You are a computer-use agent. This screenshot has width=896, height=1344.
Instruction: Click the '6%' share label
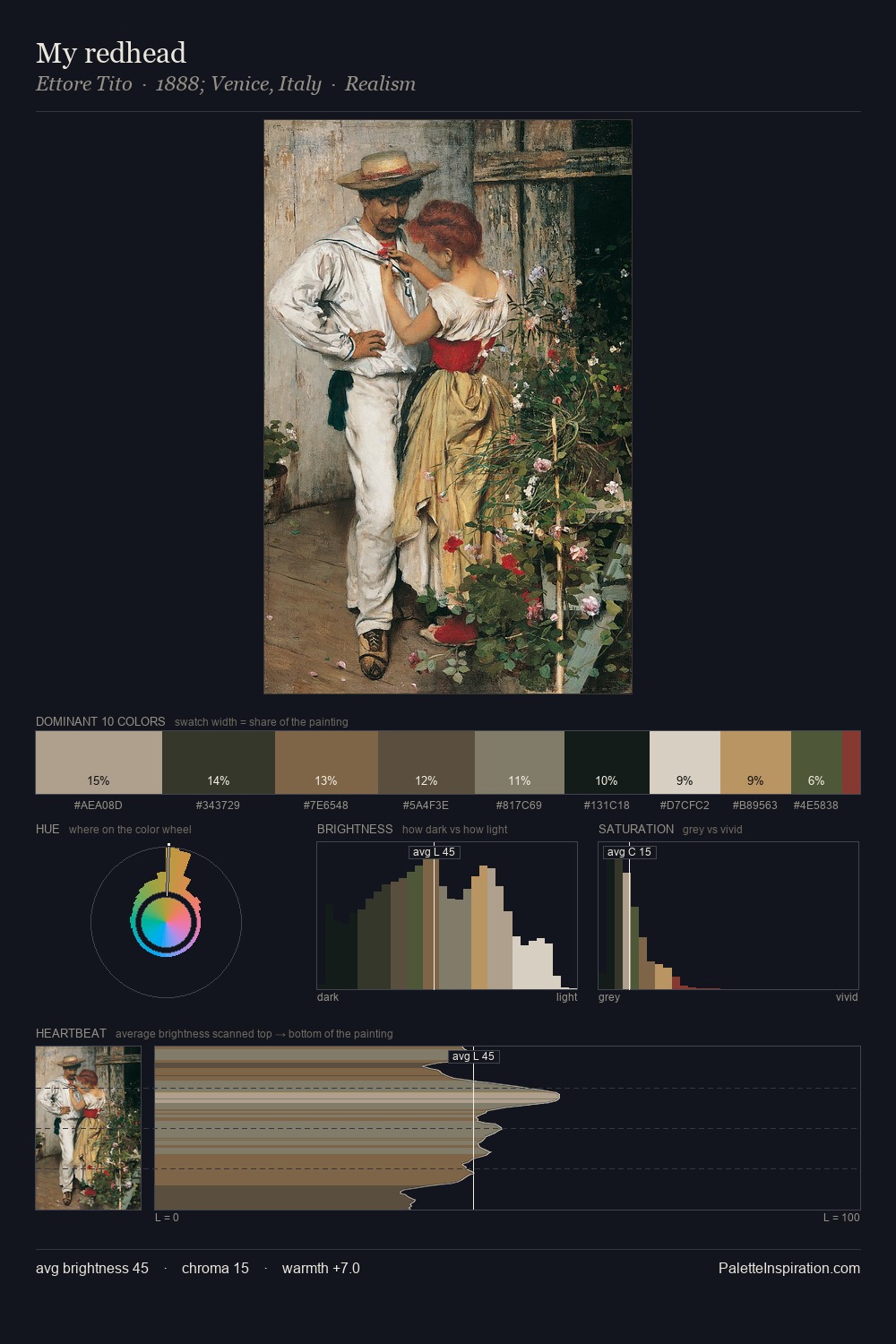click(816, 781)
